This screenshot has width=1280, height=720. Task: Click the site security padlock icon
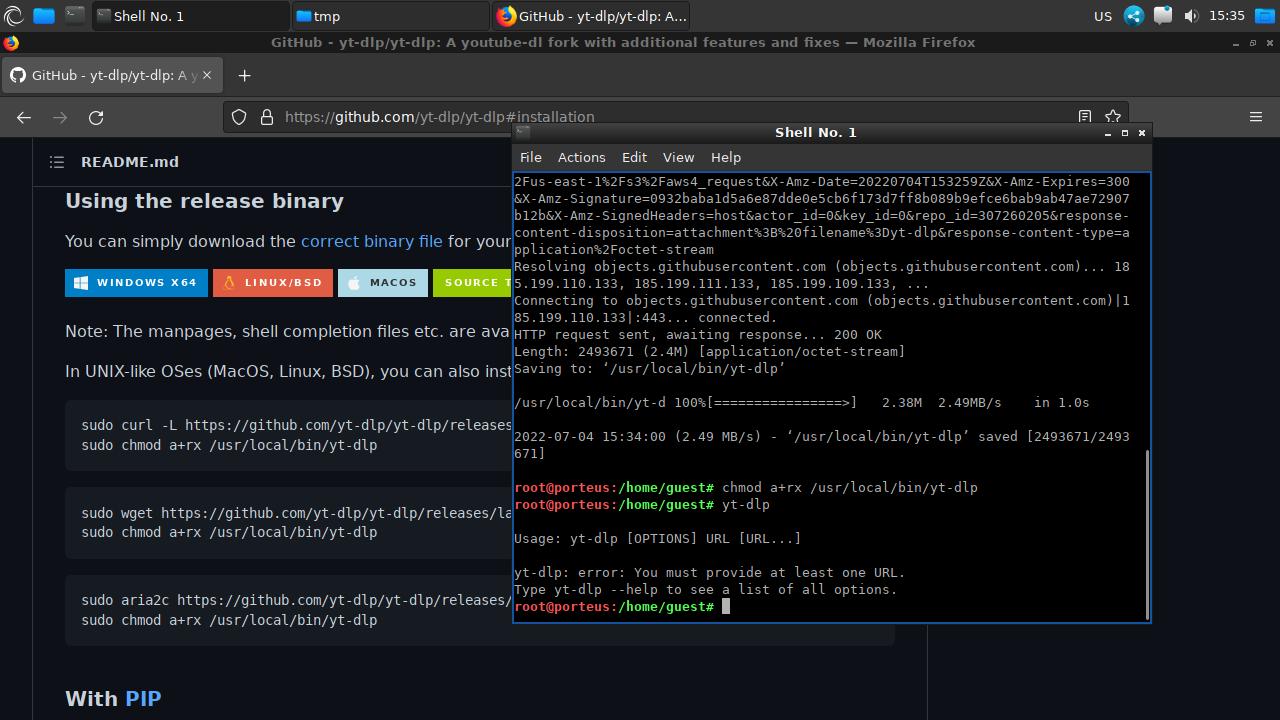267,117
